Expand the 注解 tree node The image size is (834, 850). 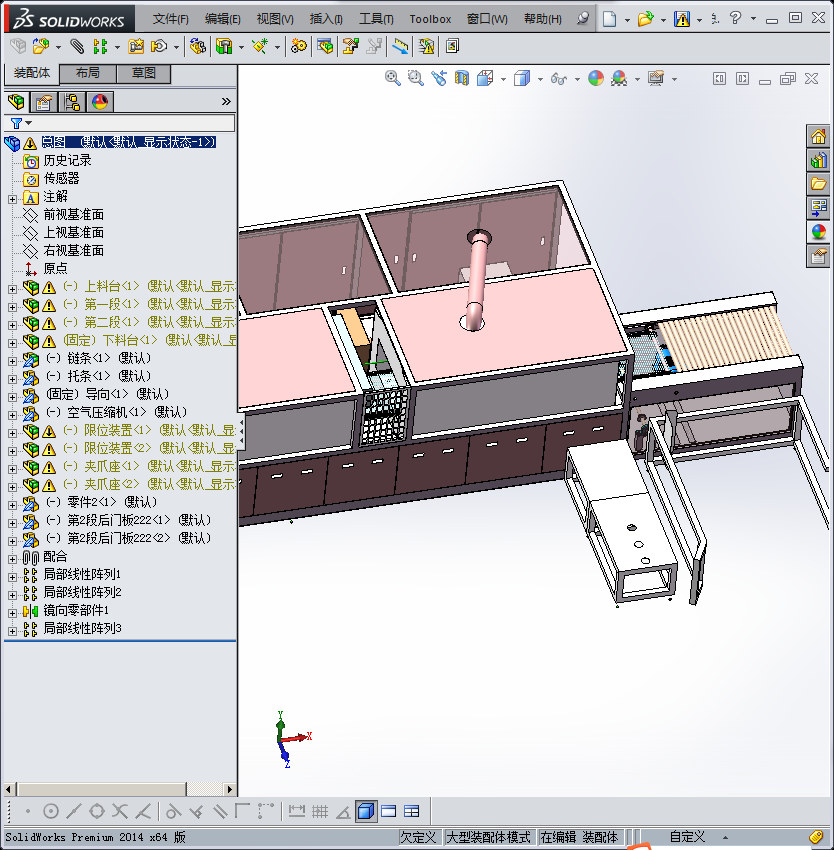coord(12,199)
